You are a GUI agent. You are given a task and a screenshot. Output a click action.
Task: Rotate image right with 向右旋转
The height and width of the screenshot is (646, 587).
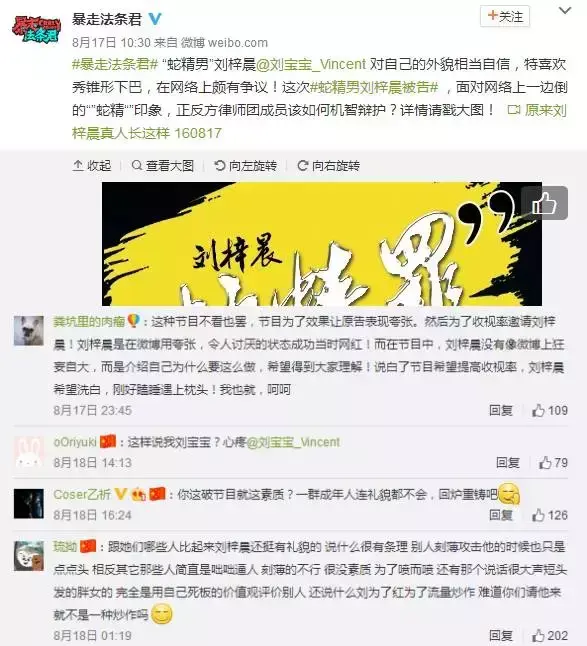tap(328, 166)
